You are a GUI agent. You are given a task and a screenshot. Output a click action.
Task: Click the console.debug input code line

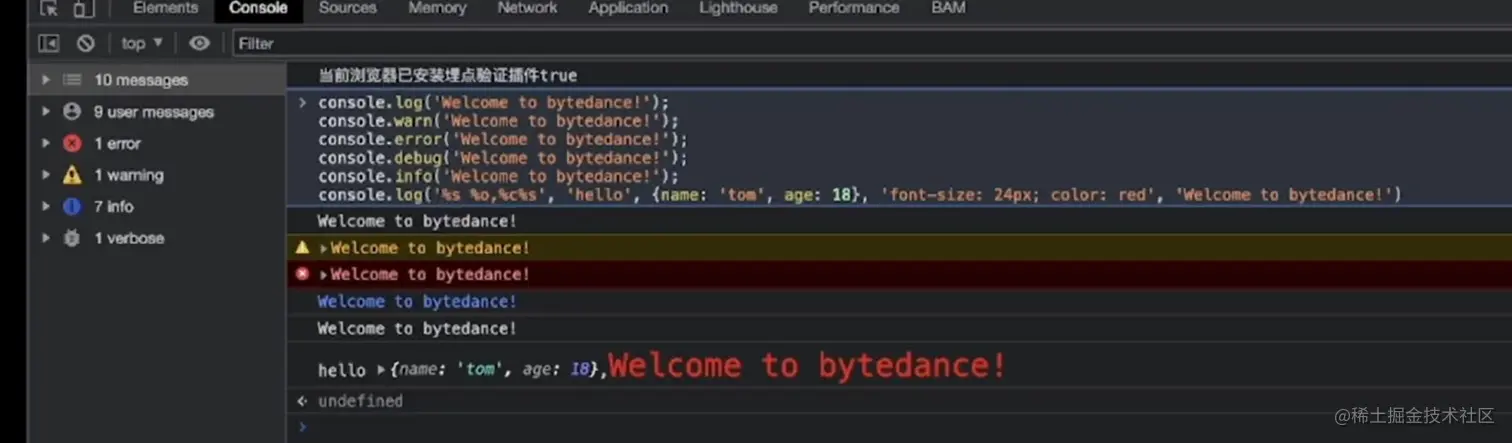(503, 158)
